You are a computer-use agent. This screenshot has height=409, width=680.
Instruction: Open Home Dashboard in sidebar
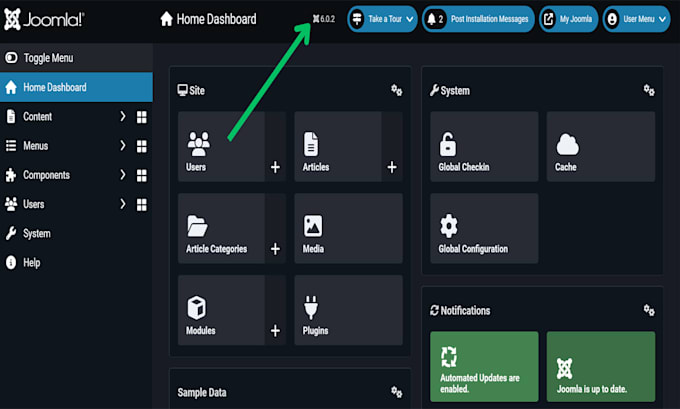tap(76, 87)
